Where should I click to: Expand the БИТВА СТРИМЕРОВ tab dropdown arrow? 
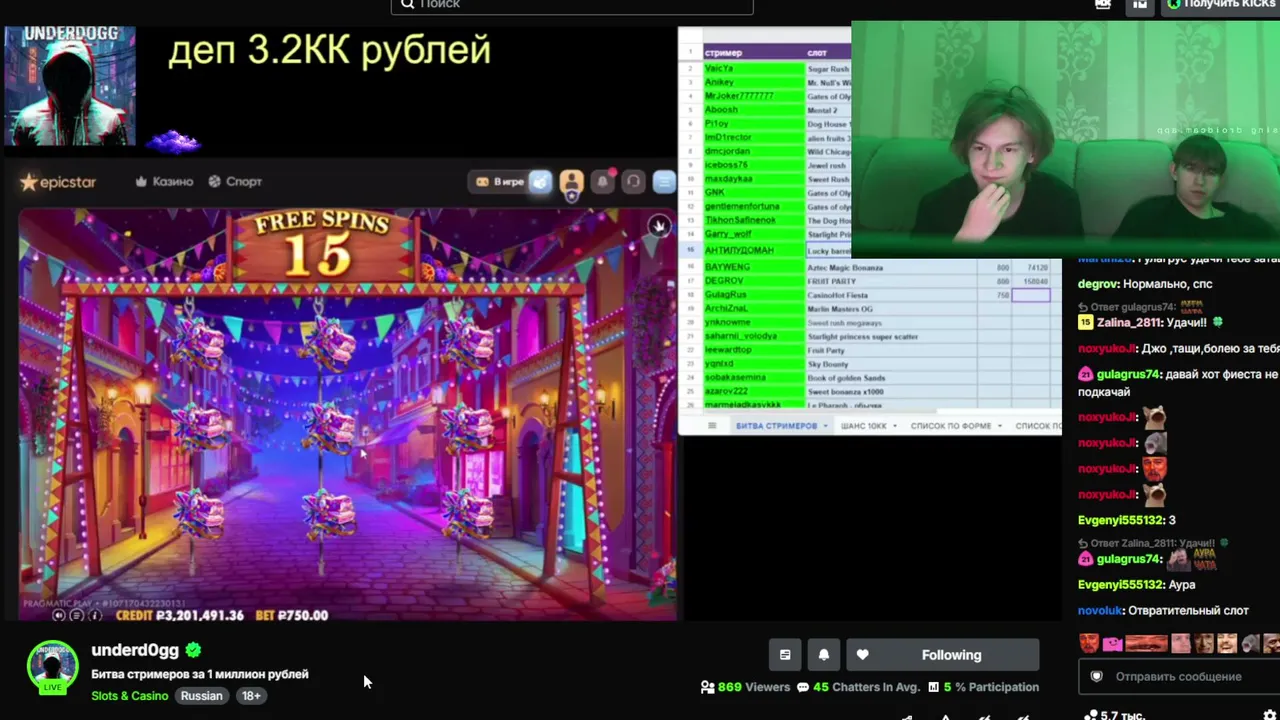824,426
